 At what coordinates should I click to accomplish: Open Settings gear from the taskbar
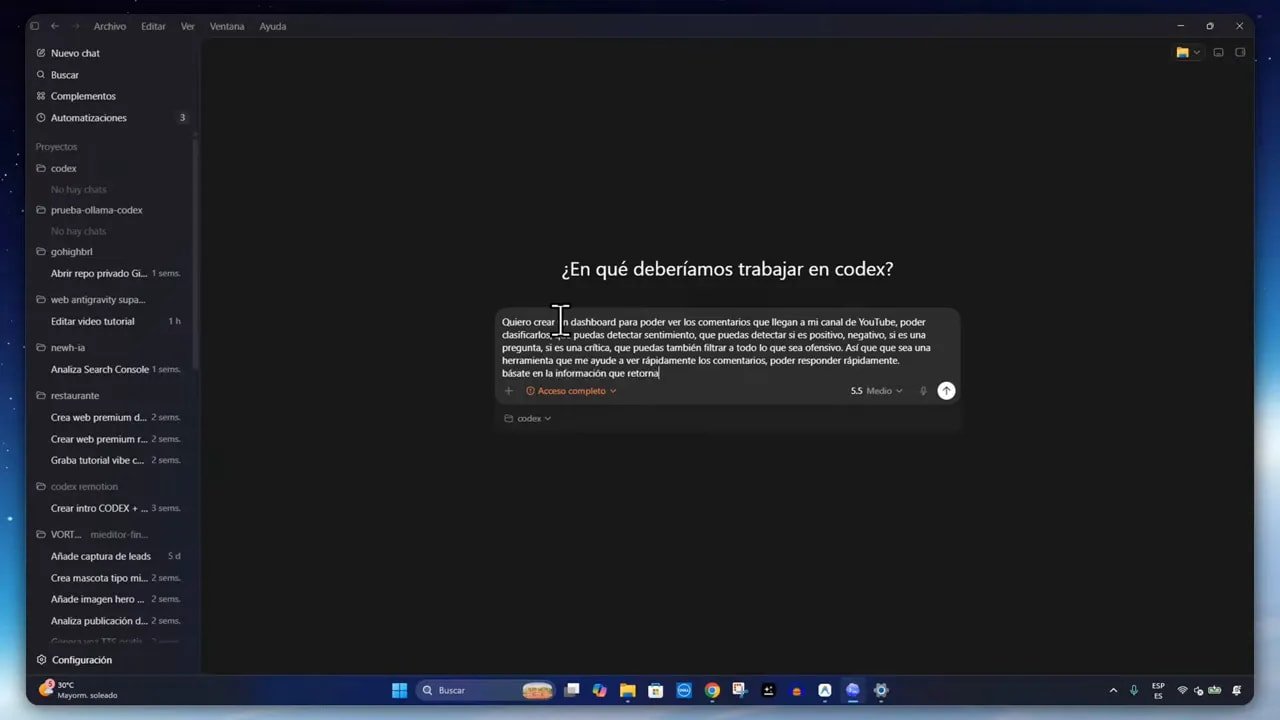coord(881,690)
